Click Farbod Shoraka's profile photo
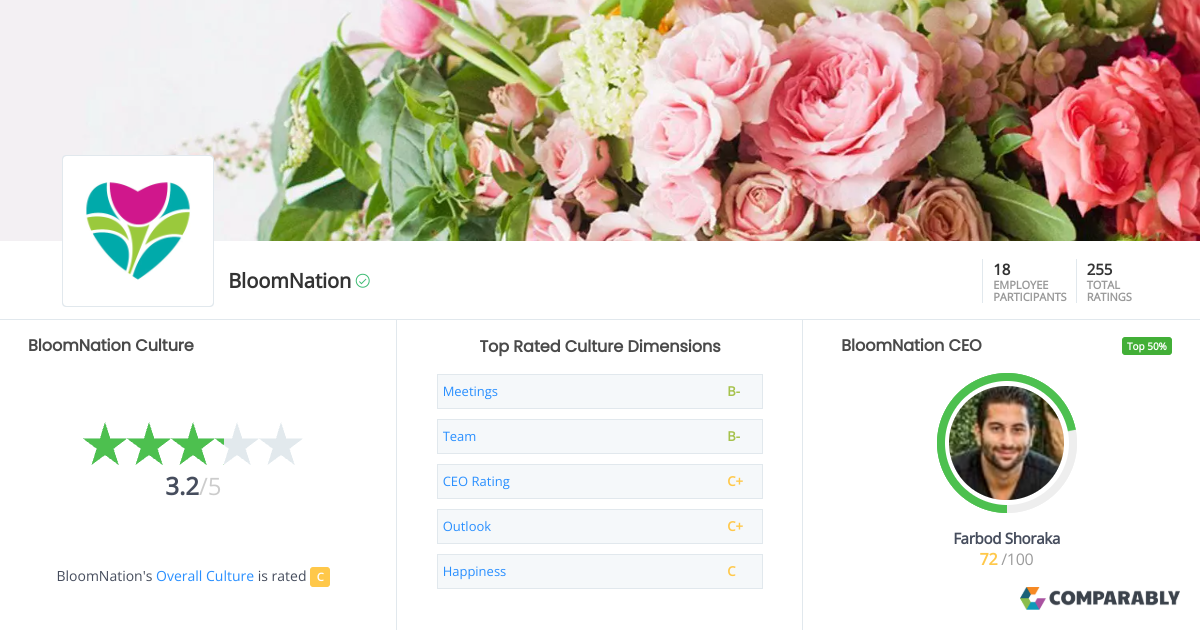 (x=1006, y=443)
